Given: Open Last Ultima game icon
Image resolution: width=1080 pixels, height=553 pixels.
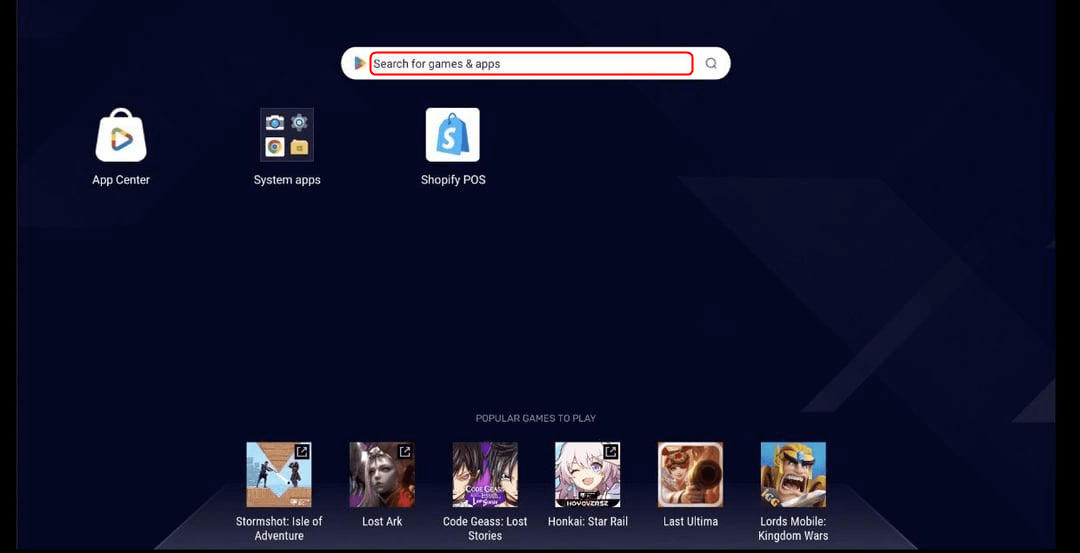Looking at the screenshot, I should [690, 475].
